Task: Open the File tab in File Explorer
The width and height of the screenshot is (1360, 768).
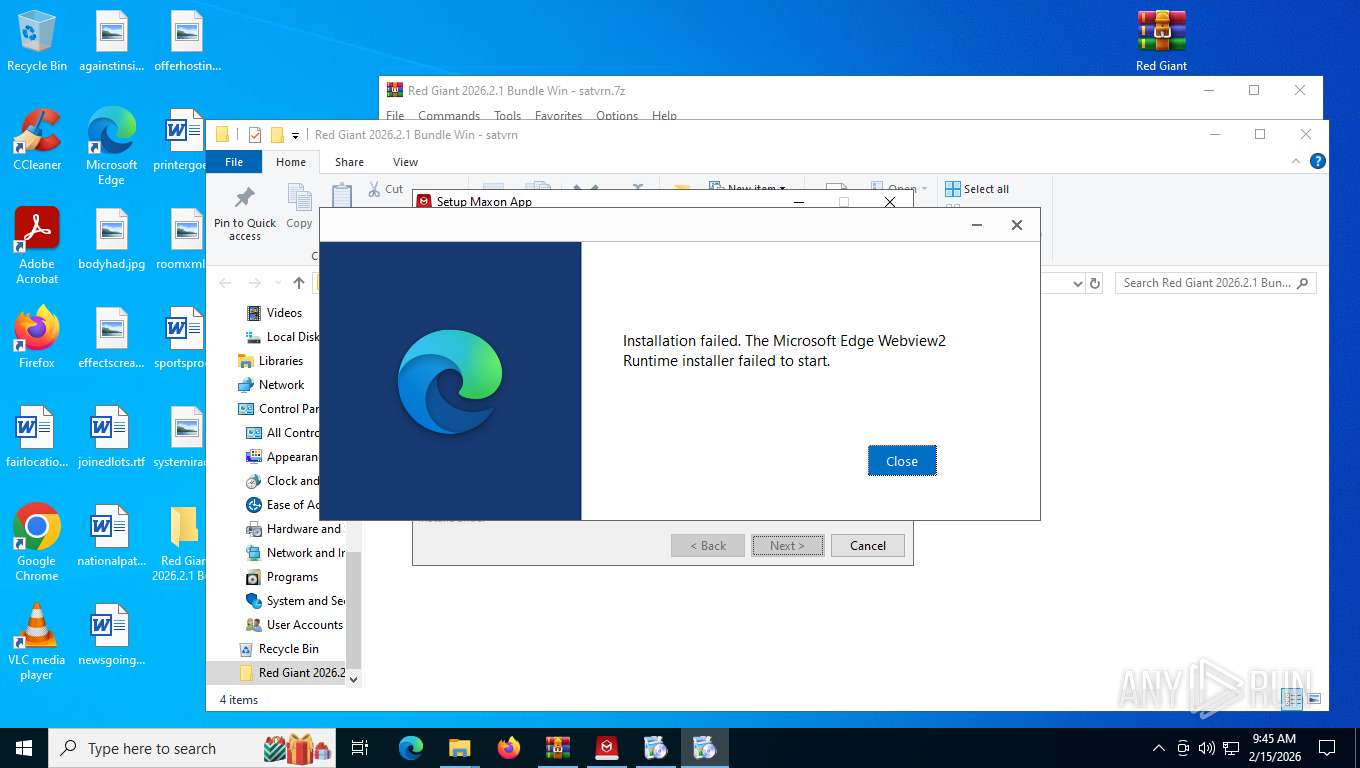Action: (x=234, y=162)
